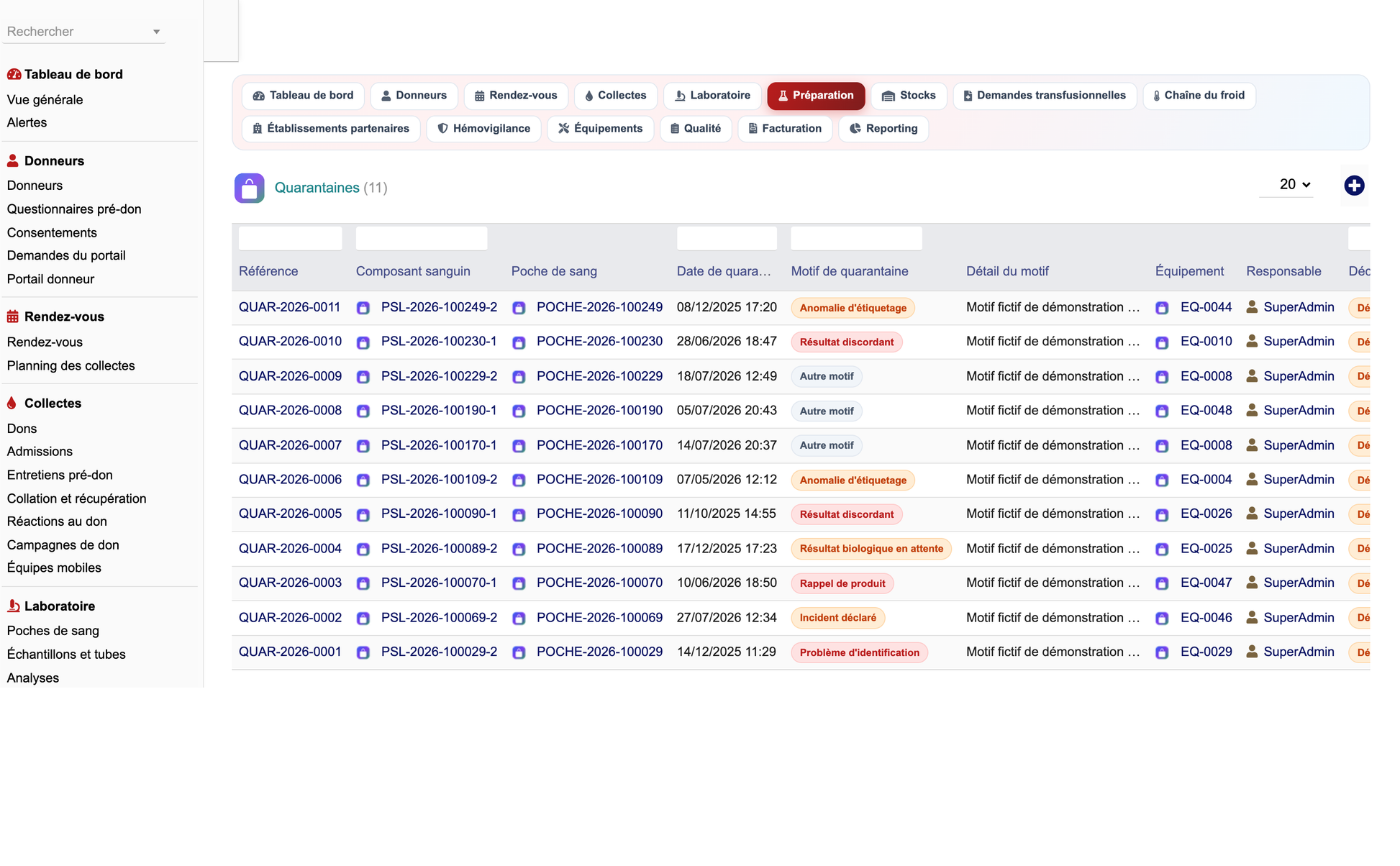Viewport: 1400px width, 866px height.
Task: Click the Date de quarantaine filter input
Action: pyautogui.click(x=727, y=238)
